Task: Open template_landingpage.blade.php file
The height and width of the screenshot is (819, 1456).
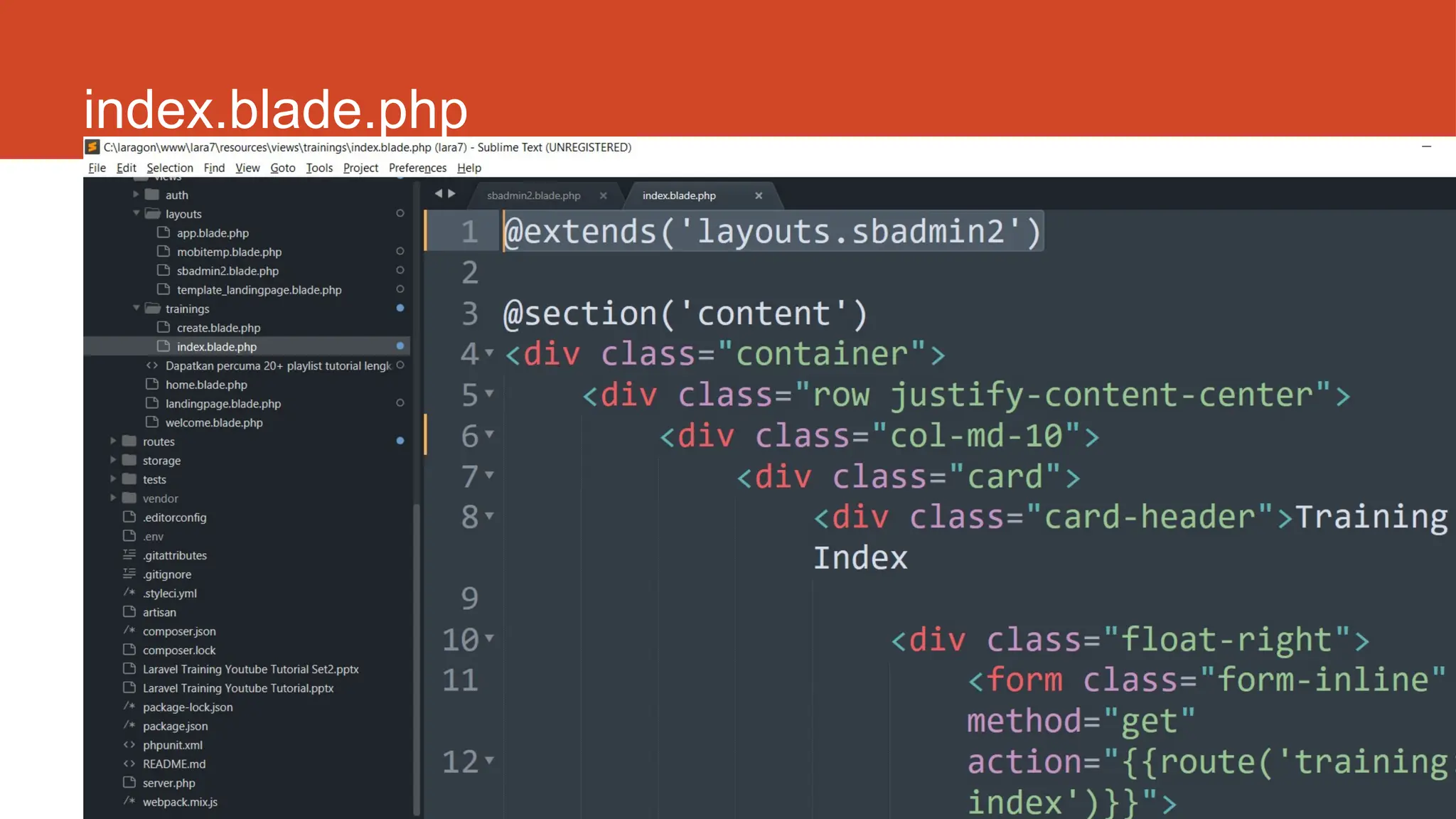Action: tap(259, 290)
